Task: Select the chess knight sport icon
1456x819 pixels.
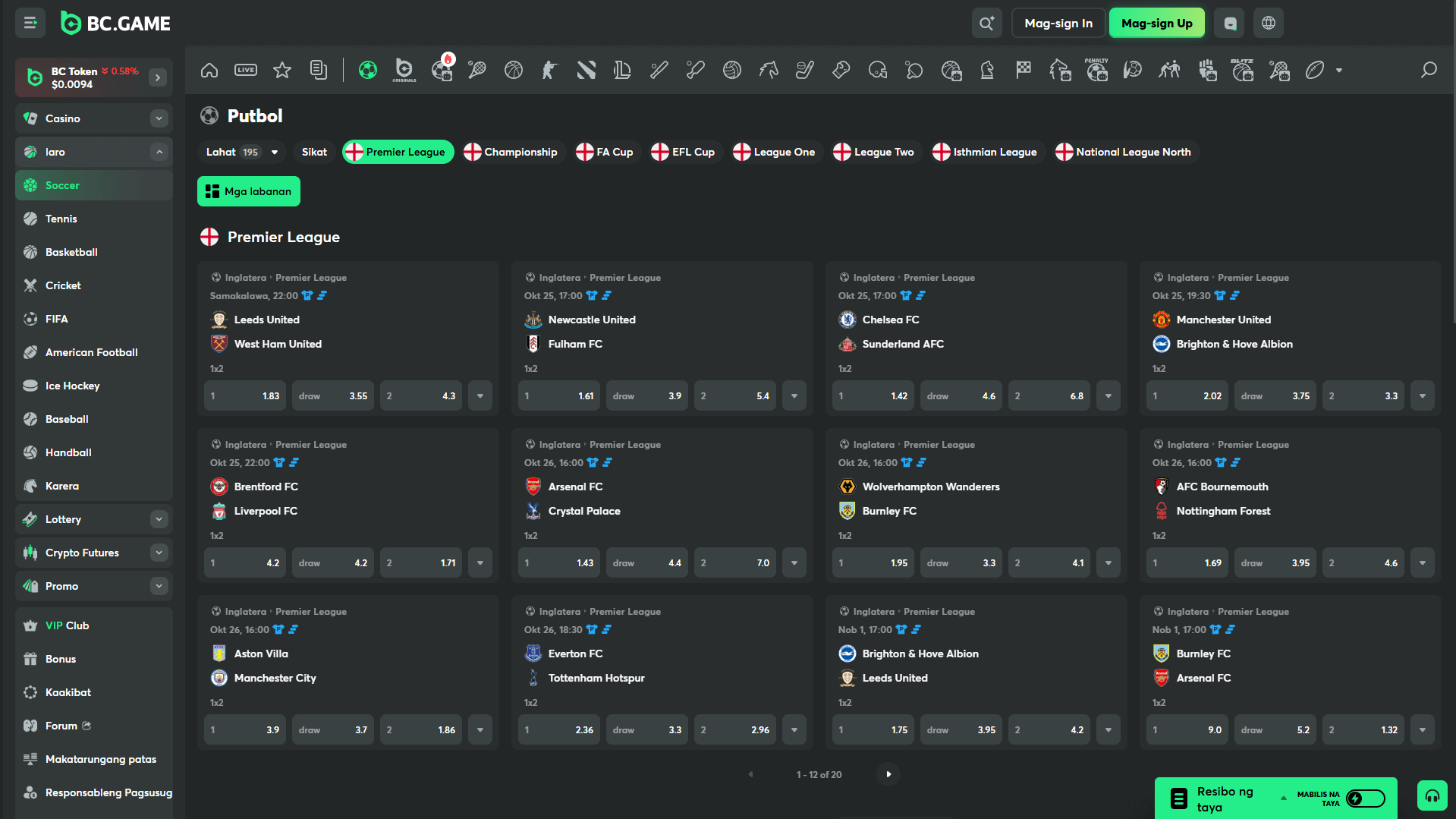Action: pyautogui.click(x=987, y=71)
